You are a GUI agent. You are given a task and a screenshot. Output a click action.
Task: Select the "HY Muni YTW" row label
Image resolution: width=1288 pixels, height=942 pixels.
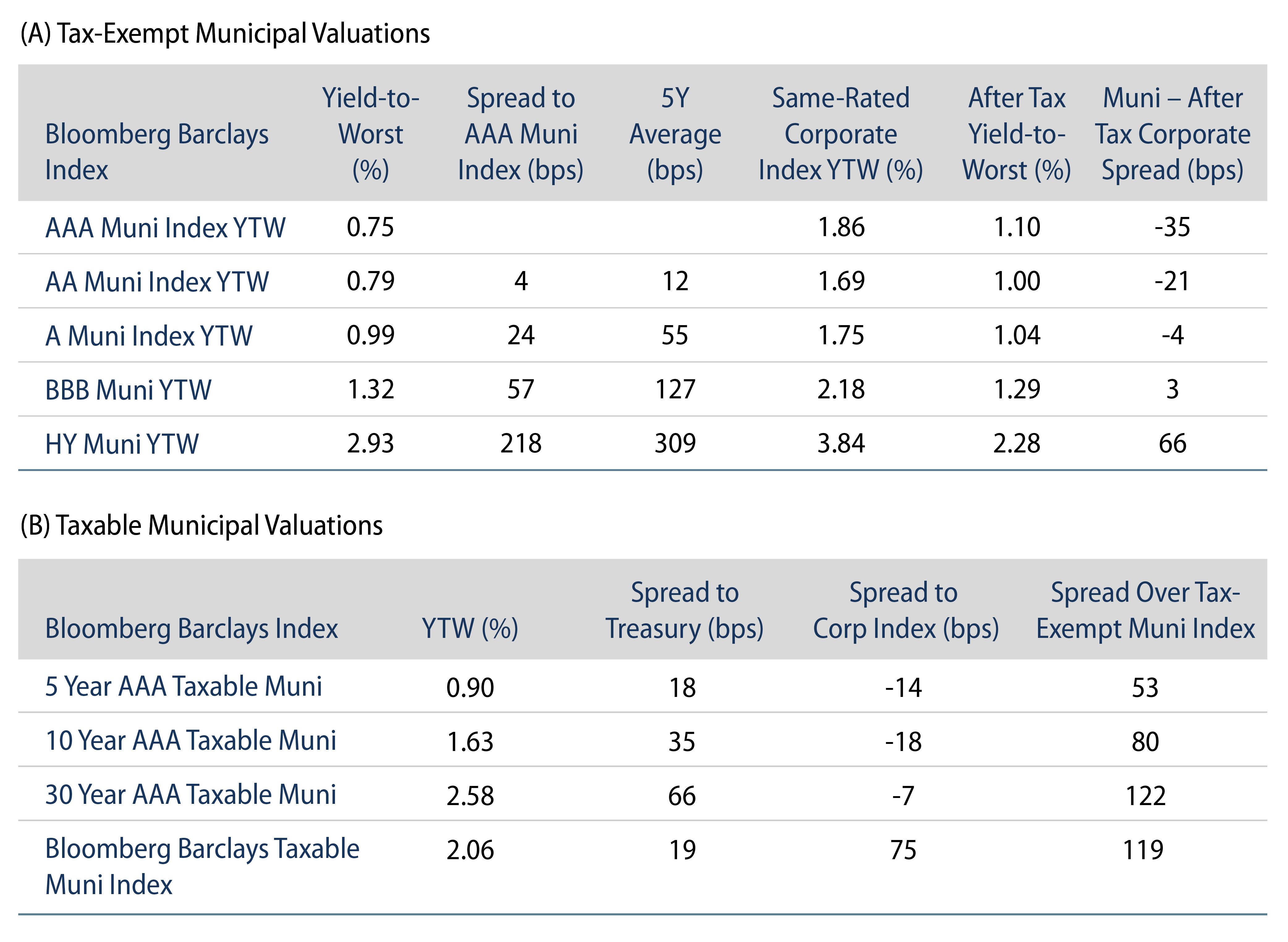(x=122, y=444)
